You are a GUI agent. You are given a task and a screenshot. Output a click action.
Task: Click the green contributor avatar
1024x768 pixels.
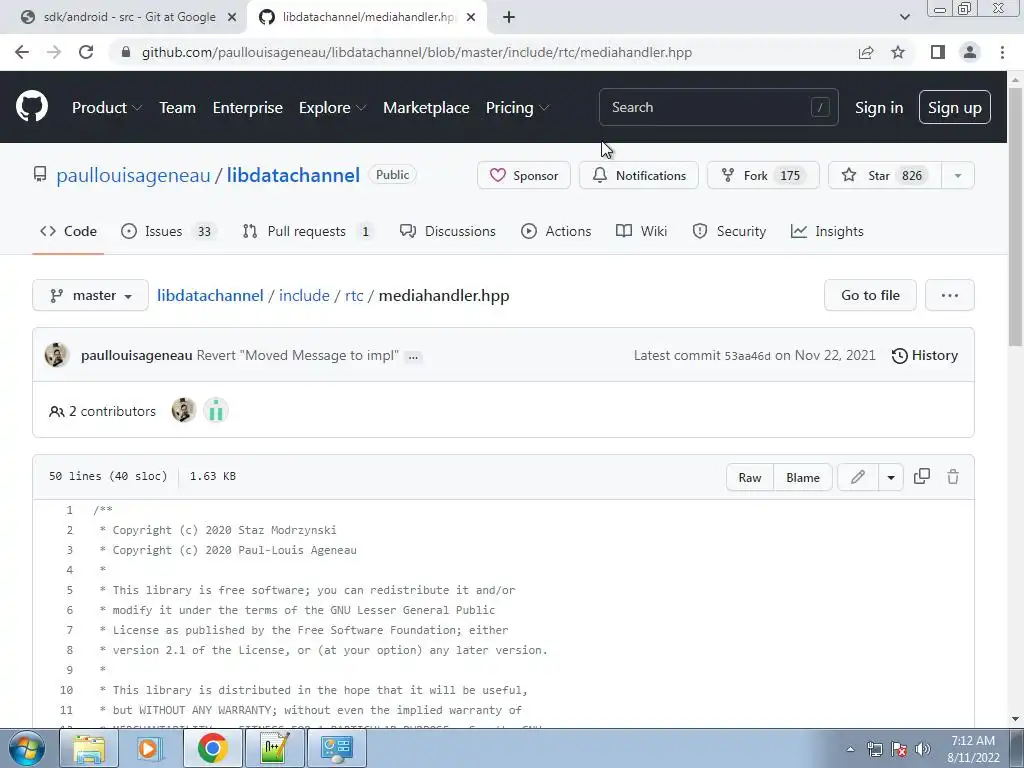[x=216, y=411]
